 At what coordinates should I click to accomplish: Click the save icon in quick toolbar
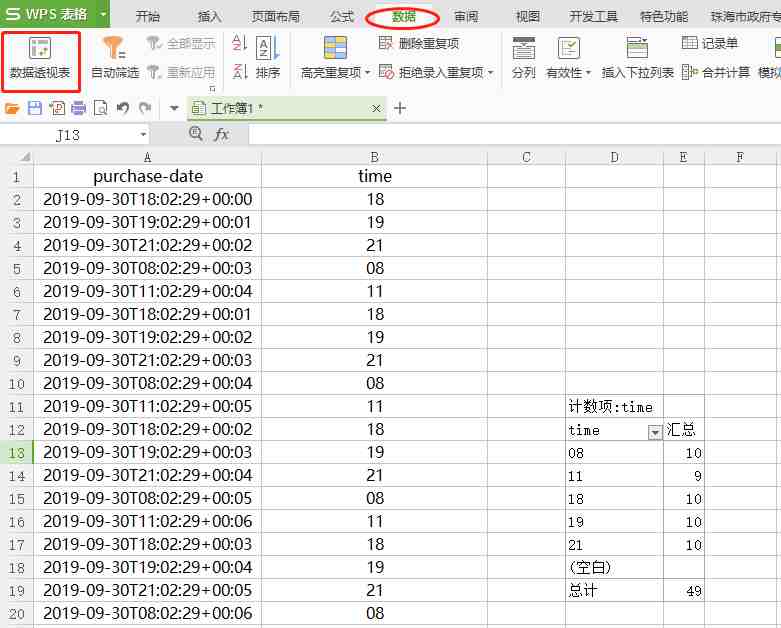34,108
